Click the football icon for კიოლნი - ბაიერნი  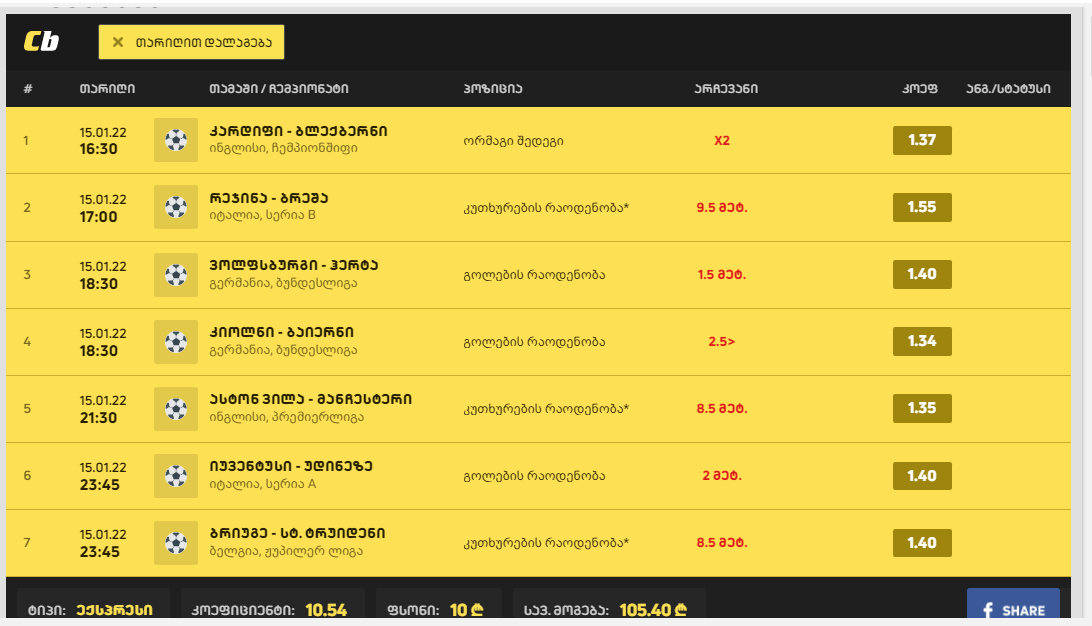[x=176, y=341]
